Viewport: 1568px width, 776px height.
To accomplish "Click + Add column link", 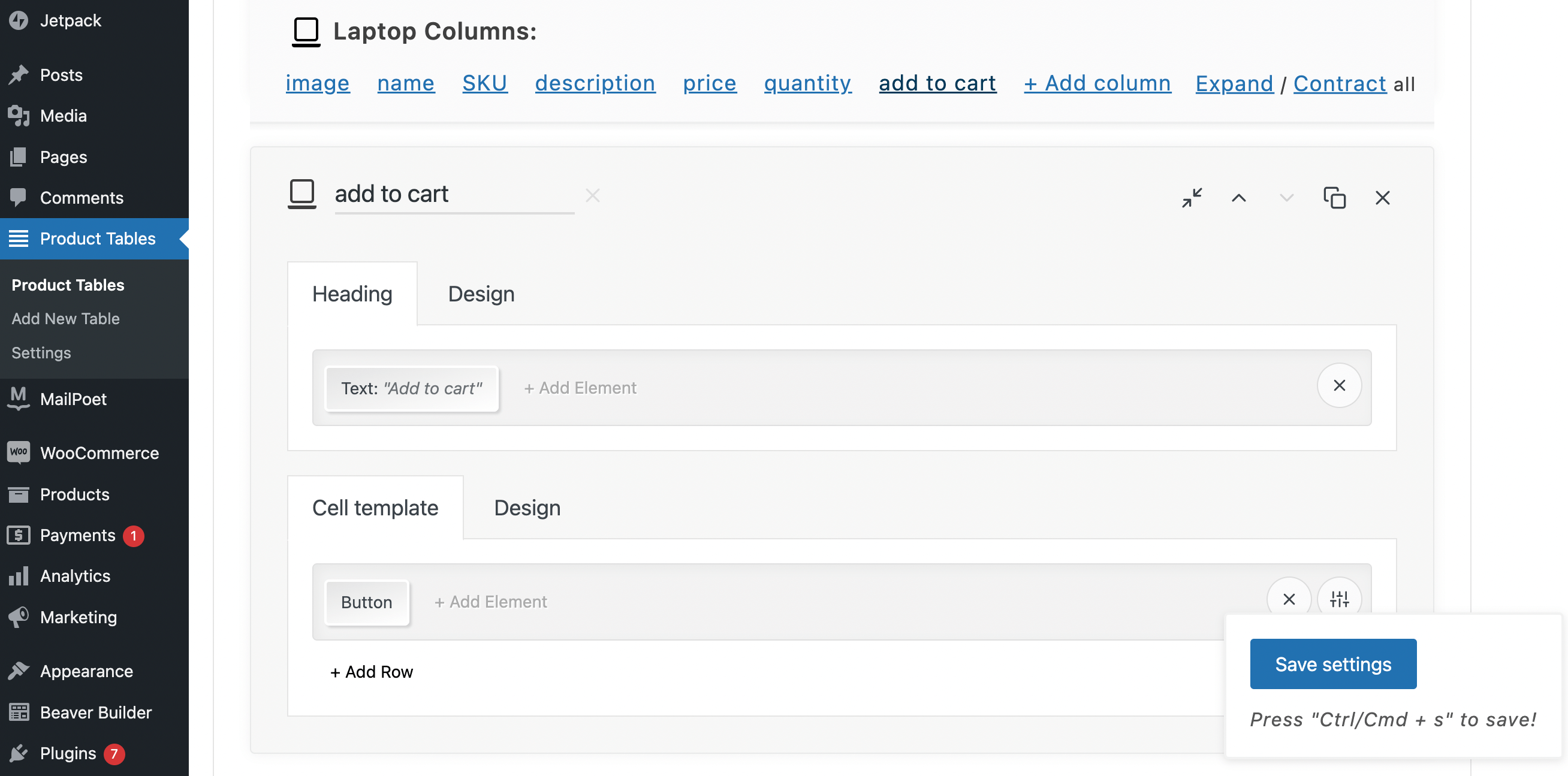I will (1097, 83).
